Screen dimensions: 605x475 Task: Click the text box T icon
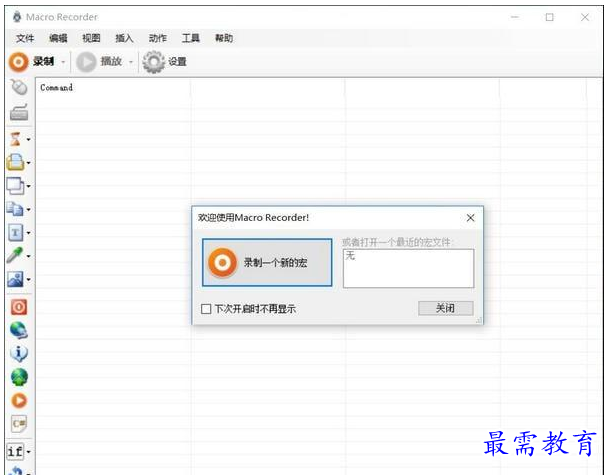[15, 233]
